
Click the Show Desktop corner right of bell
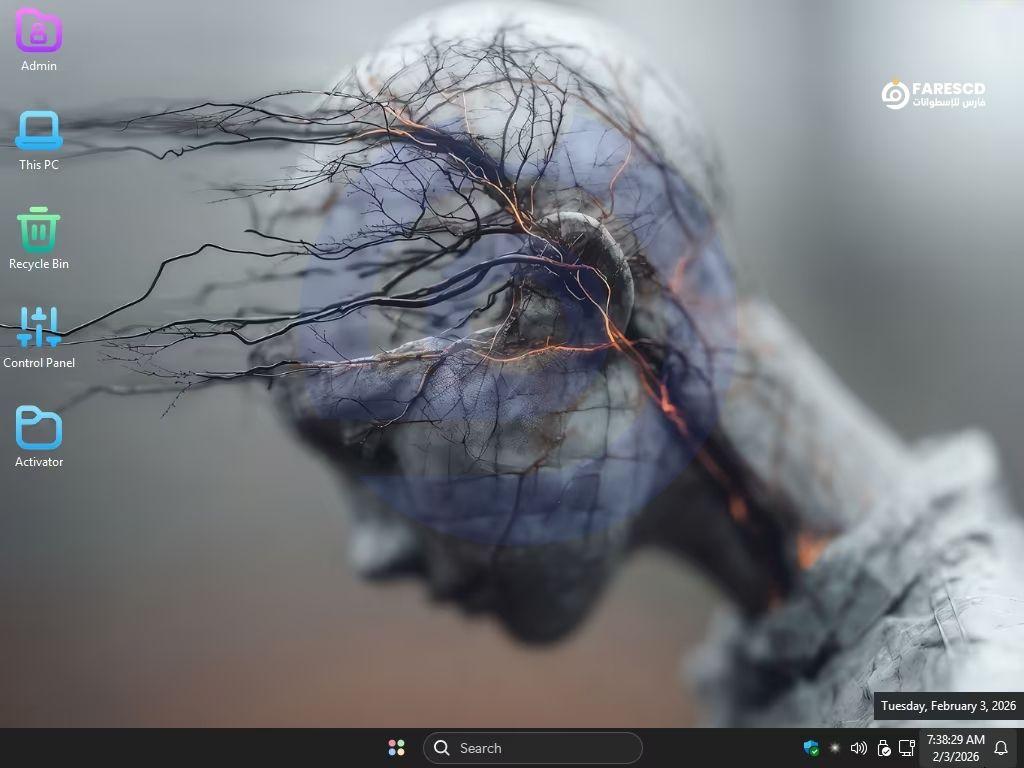tap(1020, 748)
